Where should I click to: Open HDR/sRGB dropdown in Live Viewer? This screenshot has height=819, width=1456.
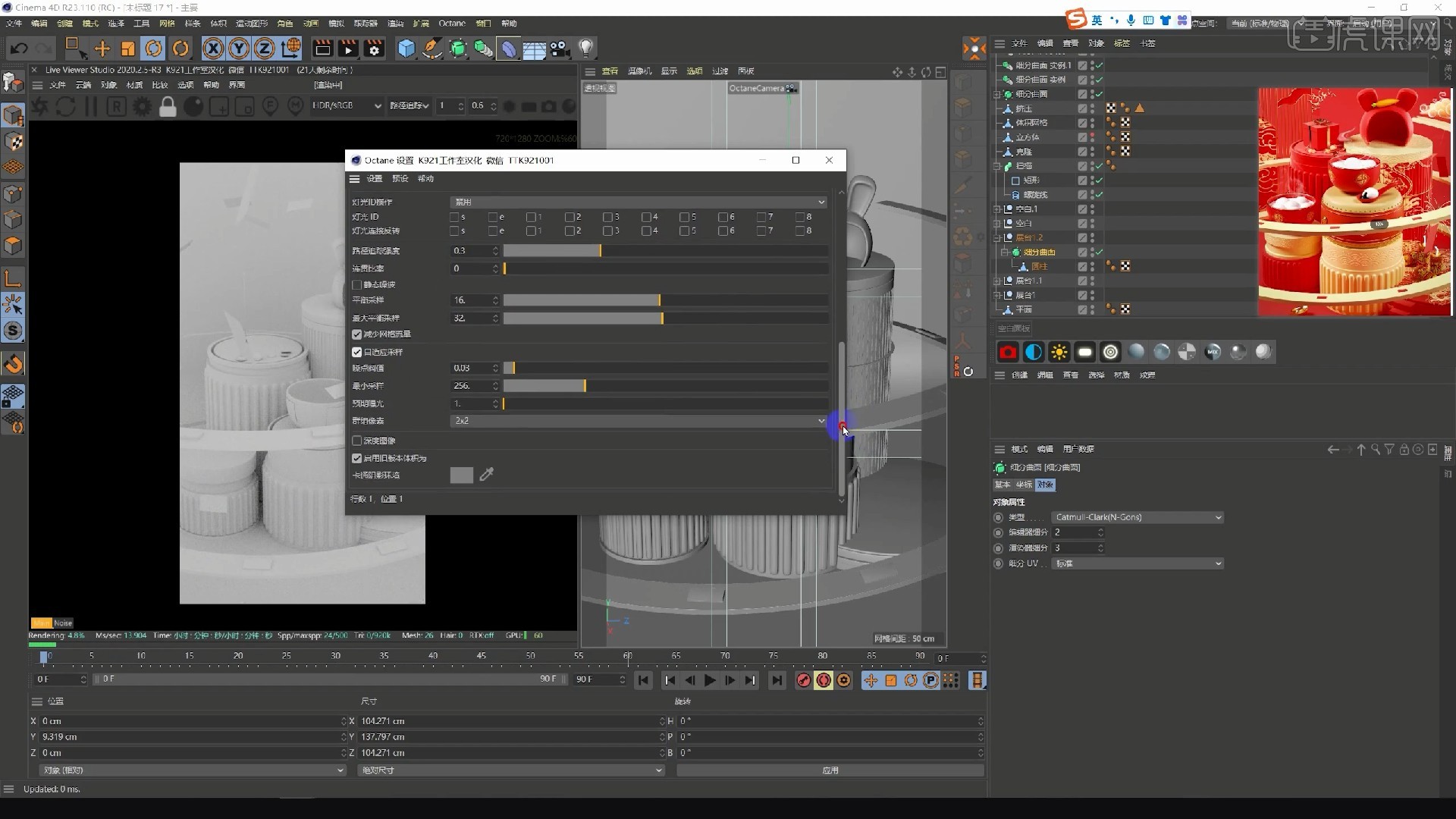pos(347,105)
